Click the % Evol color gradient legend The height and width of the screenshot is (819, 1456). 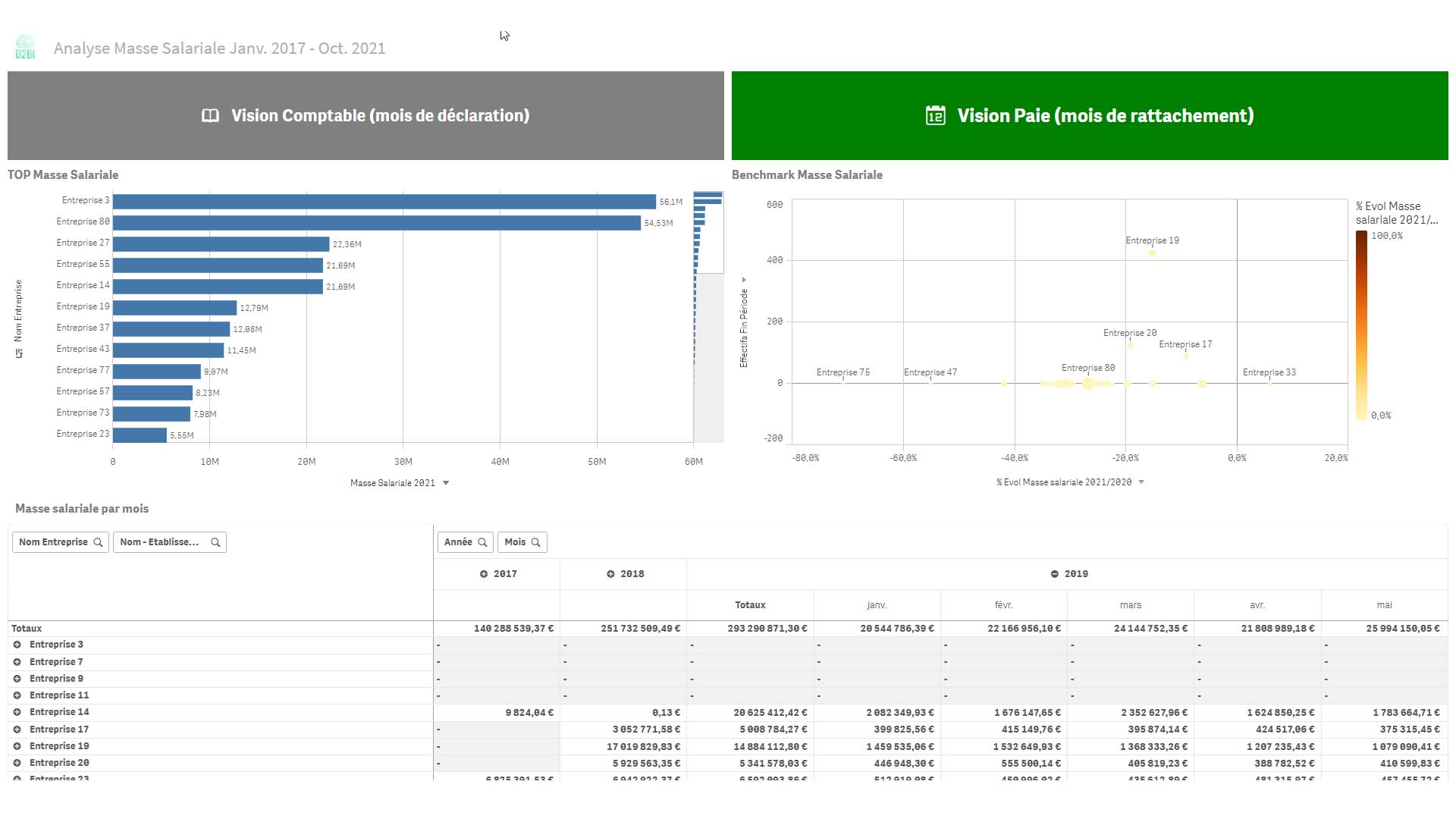[1361, 325]
